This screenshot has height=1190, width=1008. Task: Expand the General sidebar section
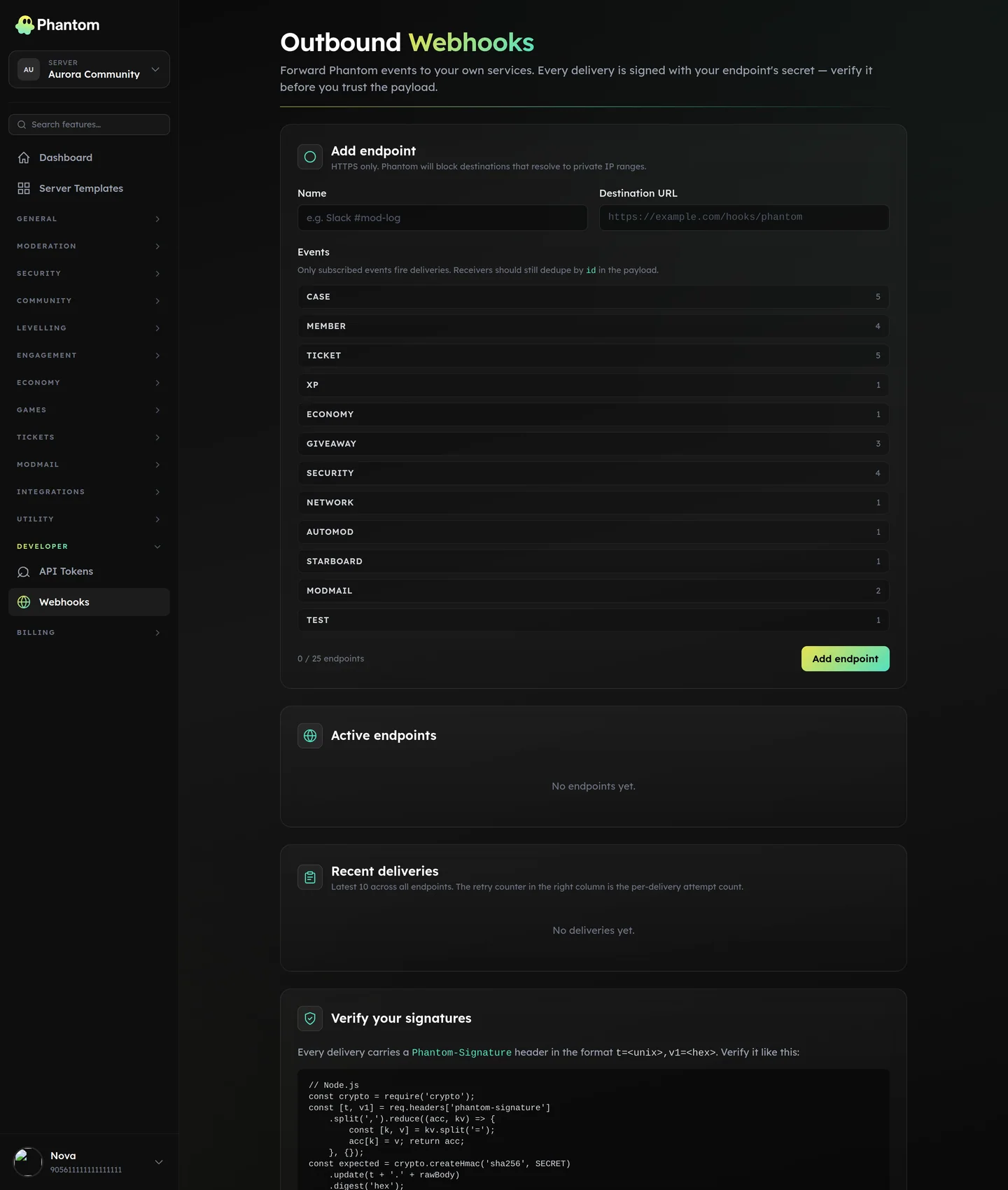[x=89, y=219]
